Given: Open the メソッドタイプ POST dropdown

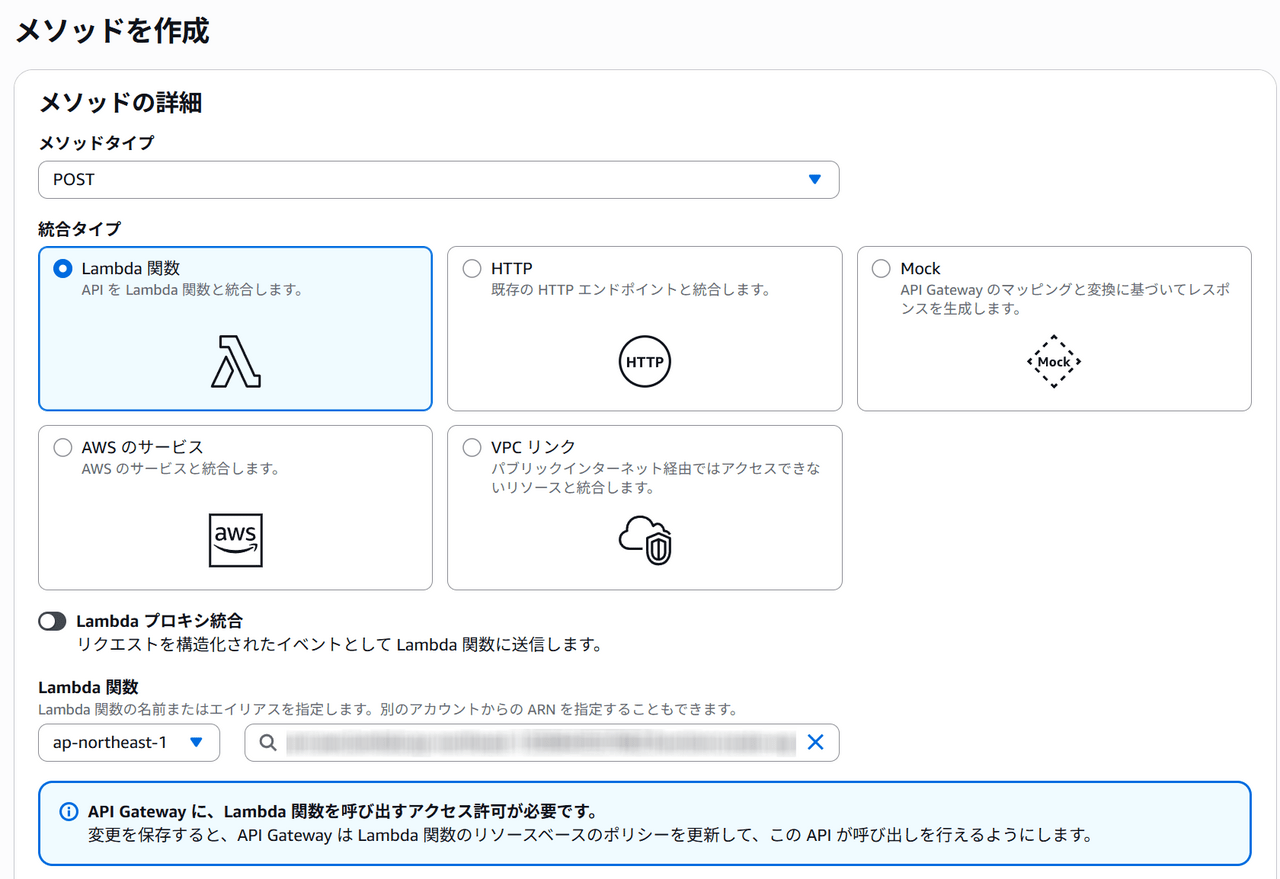Looking at the screenshot, I should click(439, 180).
